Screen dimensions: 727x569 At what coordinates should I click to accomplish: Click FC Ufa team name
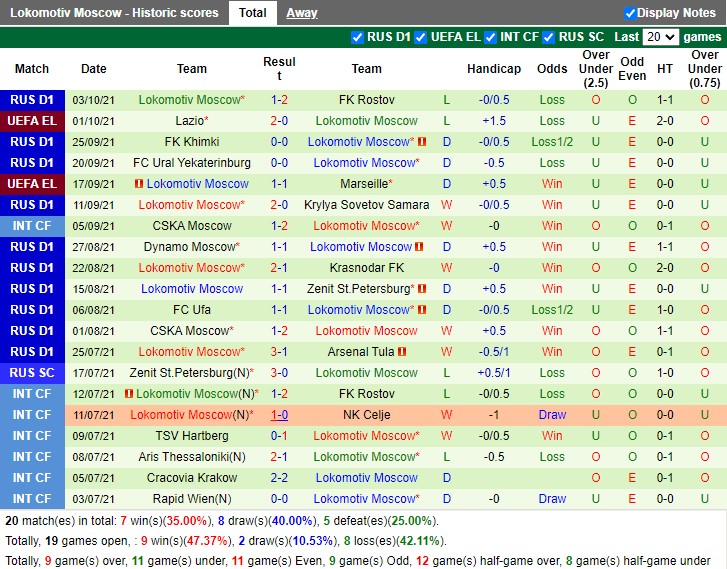(191, 310)
